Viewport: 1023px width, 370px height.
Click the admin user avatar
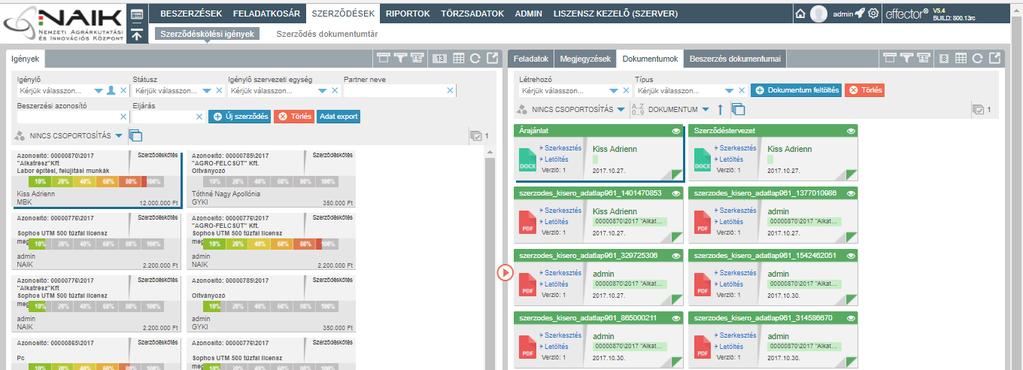(819, 14)
